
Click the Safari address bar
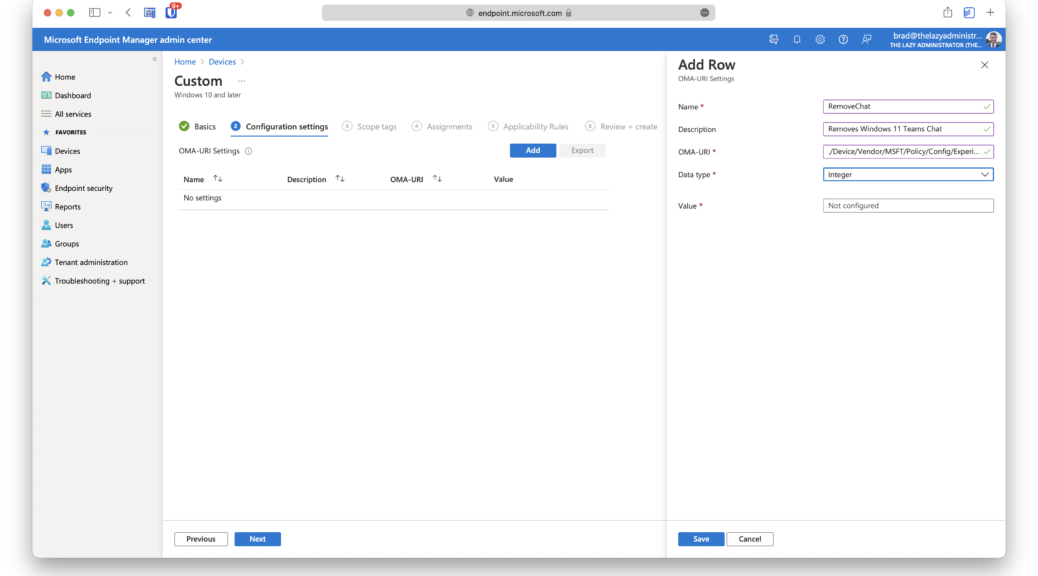click(518, 13)
